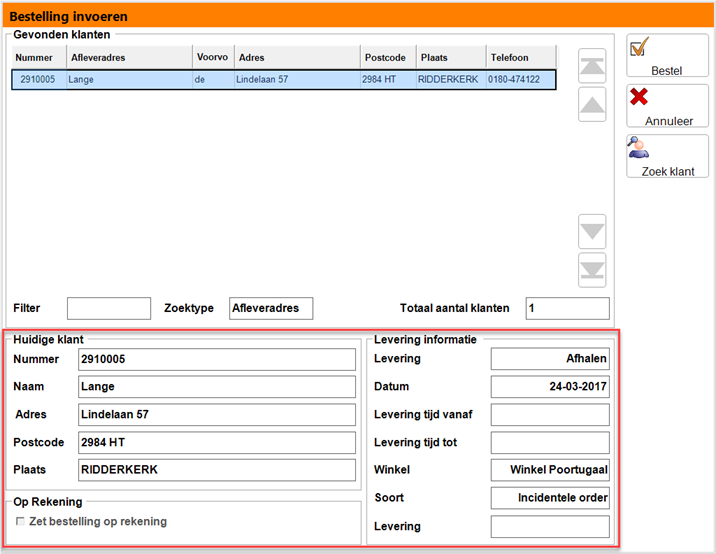Image resolution: width=716 pixels, height=554 pixels.
Task: Open the Winkel field Winkel Poortugaal
Action: pos(550,470)
